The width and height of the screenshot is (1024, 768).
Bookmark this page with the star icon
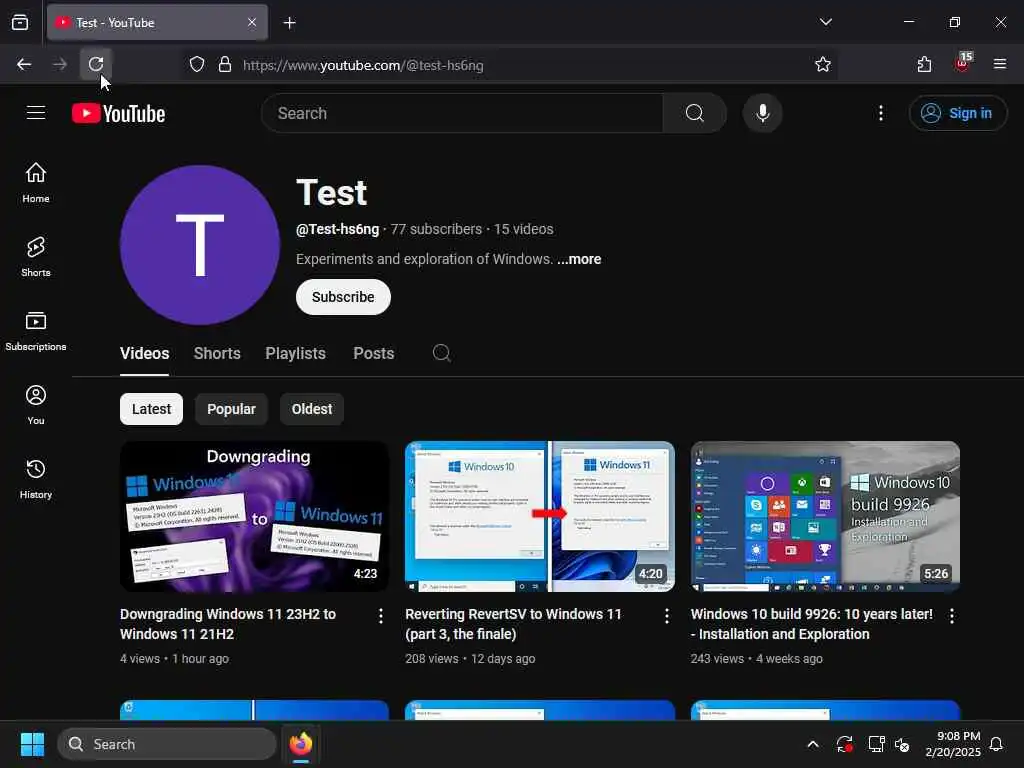823,64
